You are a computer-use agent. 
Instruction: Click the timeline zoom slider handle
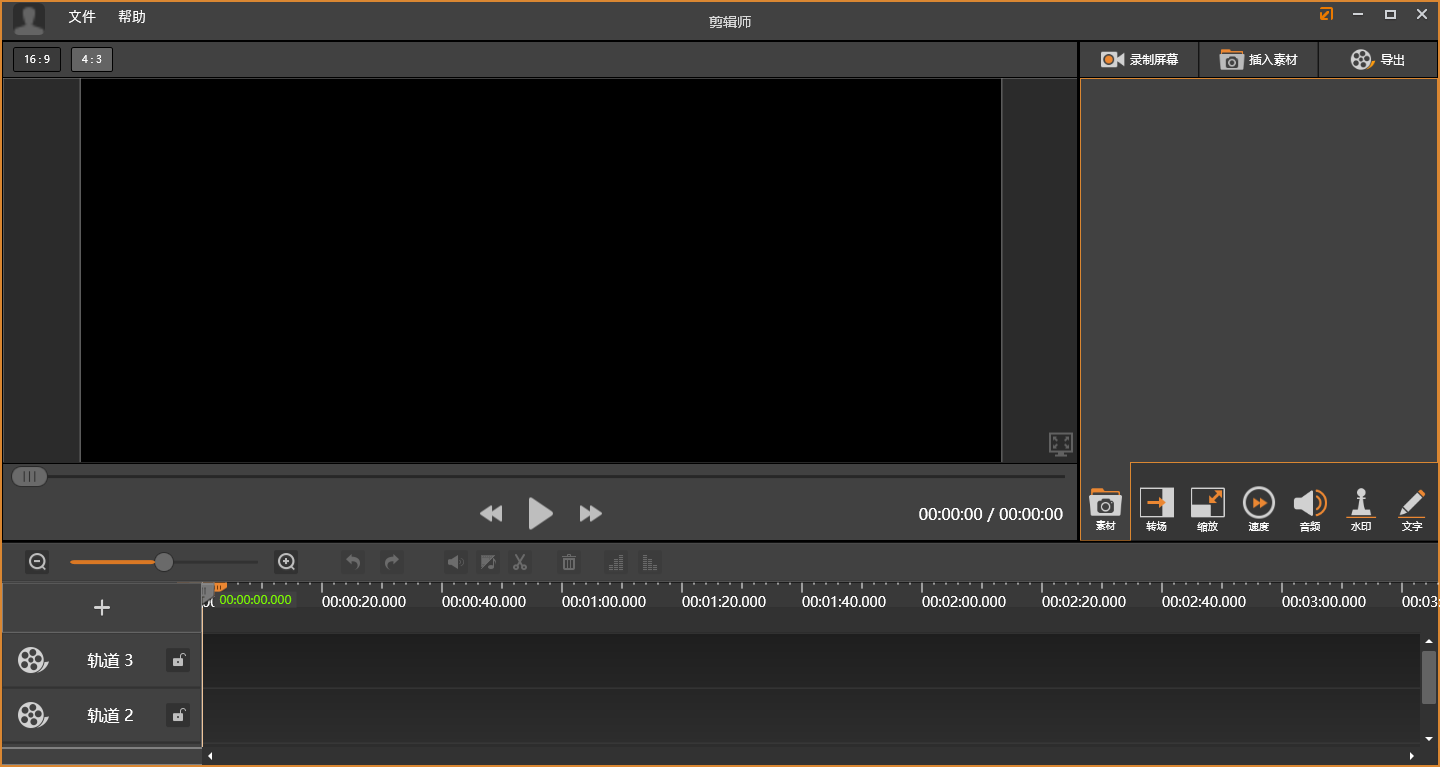pos(164,562)
